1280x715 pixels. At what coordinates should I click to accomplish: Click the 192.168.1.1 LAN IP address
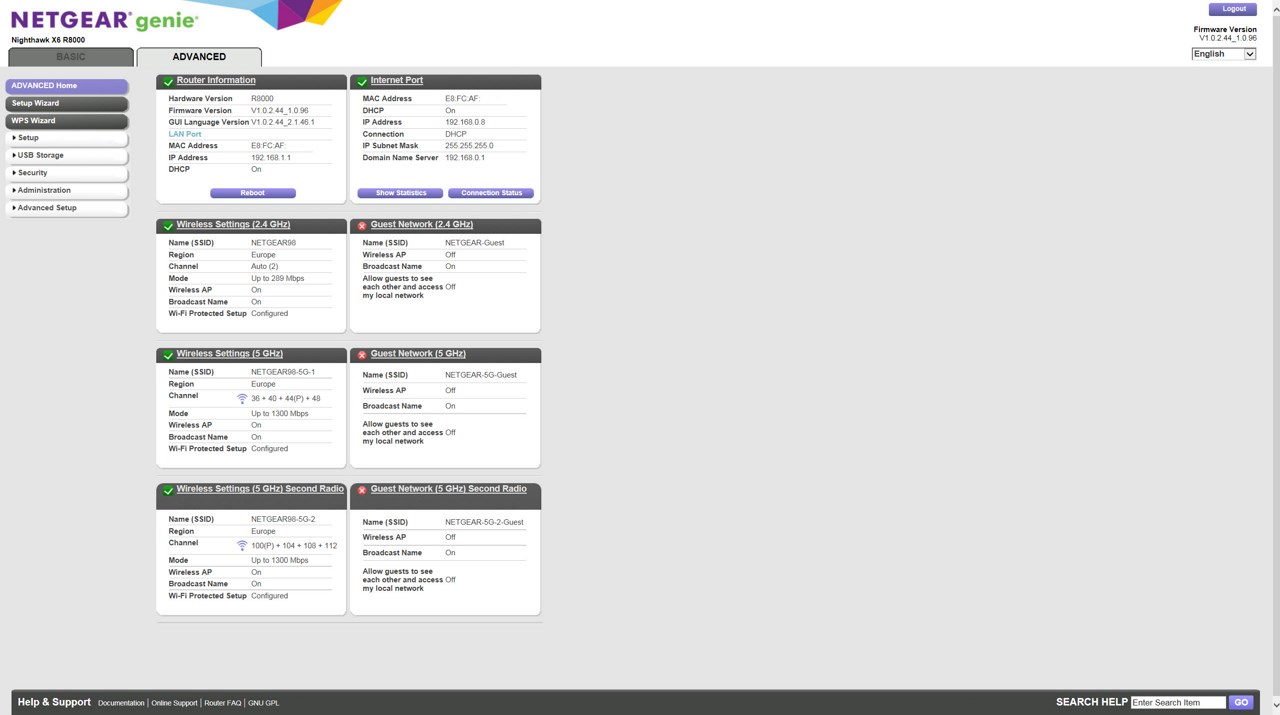pyautogui.click(x=271, y=157)
